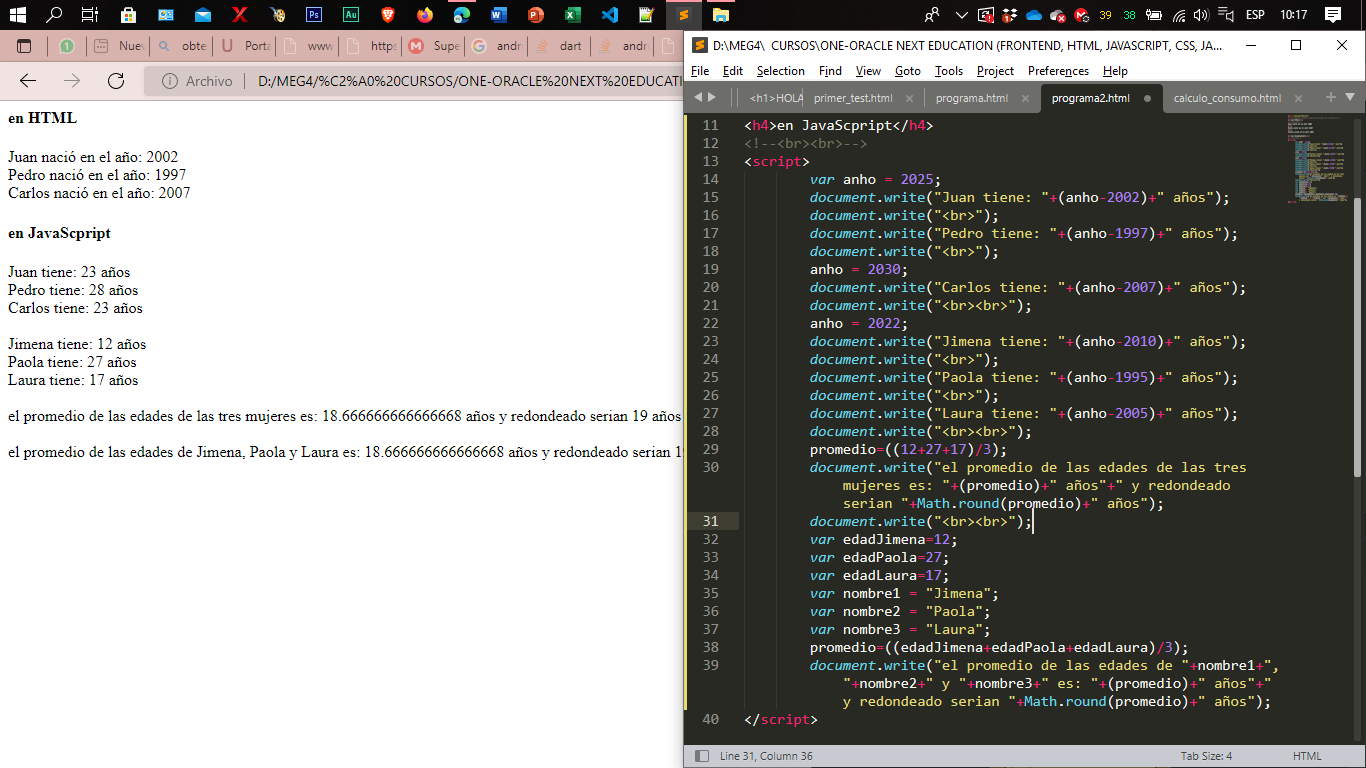Click the Archivo site info icon
Screen dimensions: 1366x768
[x=170, y=81]
